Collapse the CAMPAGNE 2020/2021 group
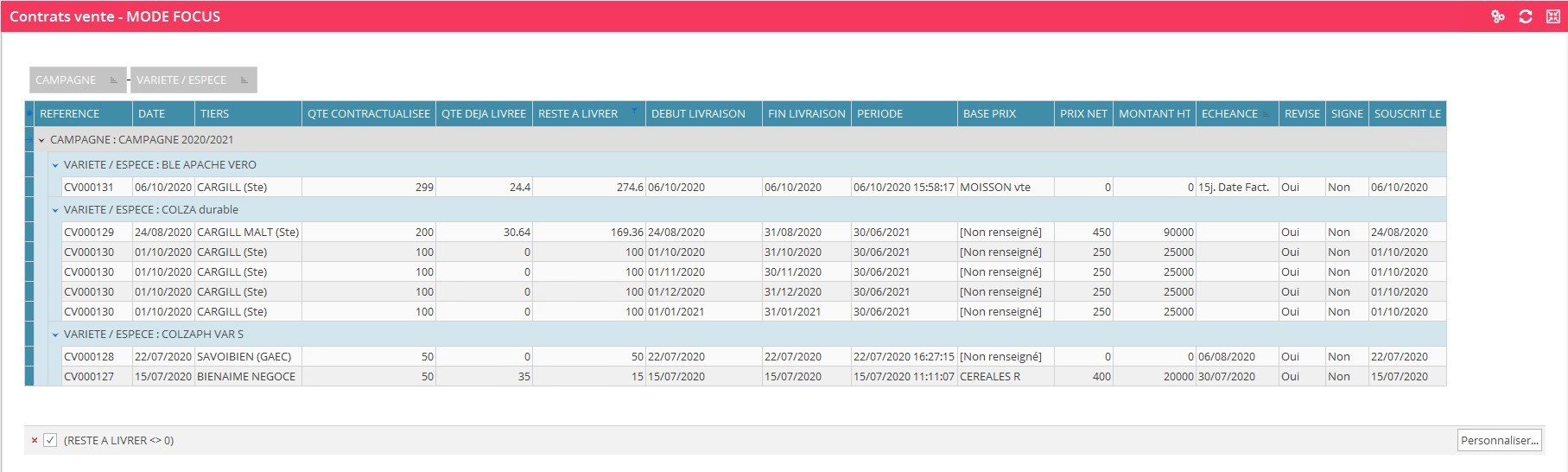 click(41, 140)
